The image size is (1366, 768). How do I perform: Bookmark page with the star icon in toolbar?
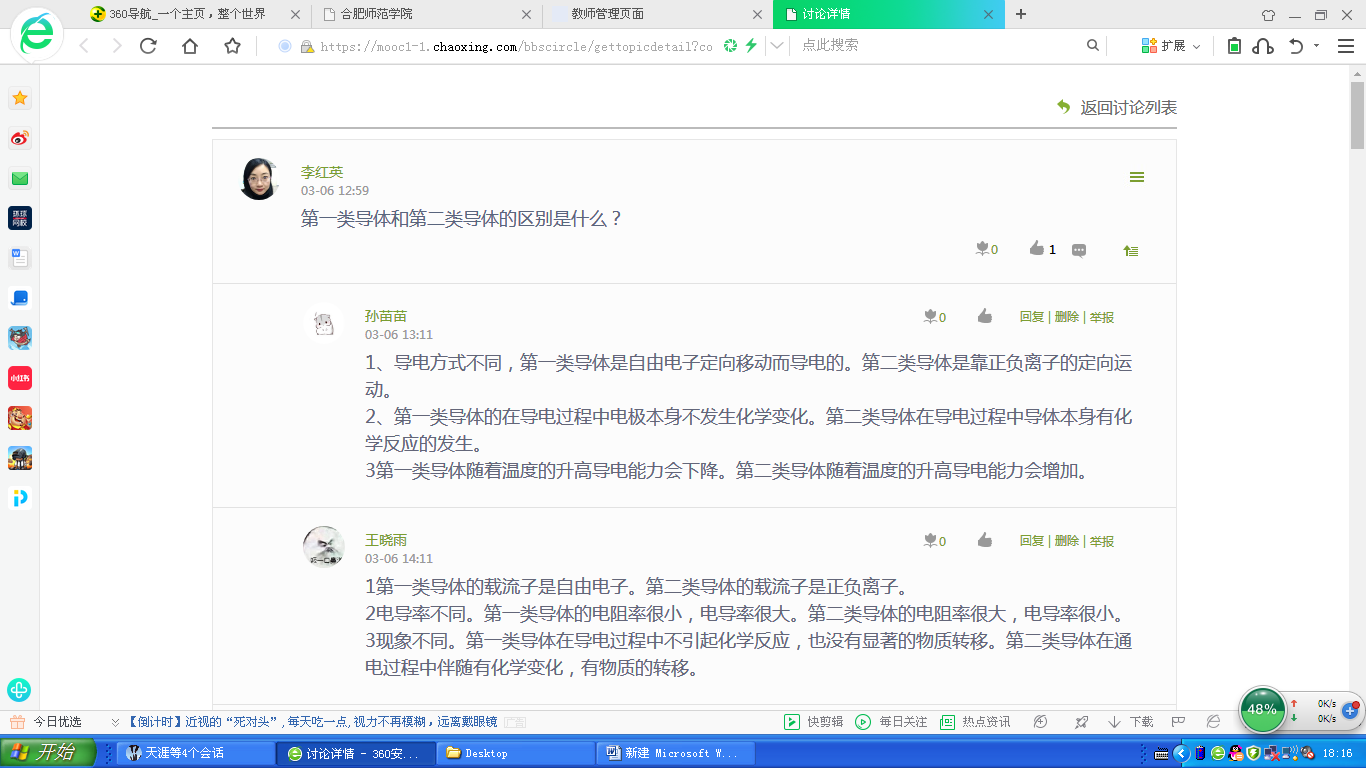[x=232, y=46]
